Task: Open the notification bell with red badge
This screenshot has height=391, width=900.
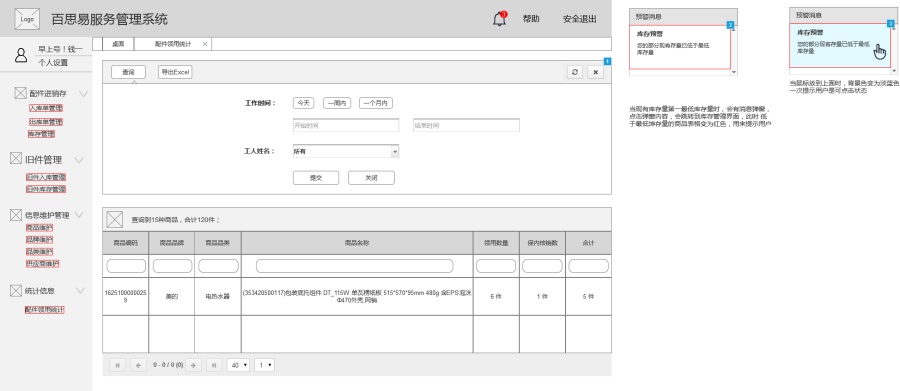Action: [500, 19]
